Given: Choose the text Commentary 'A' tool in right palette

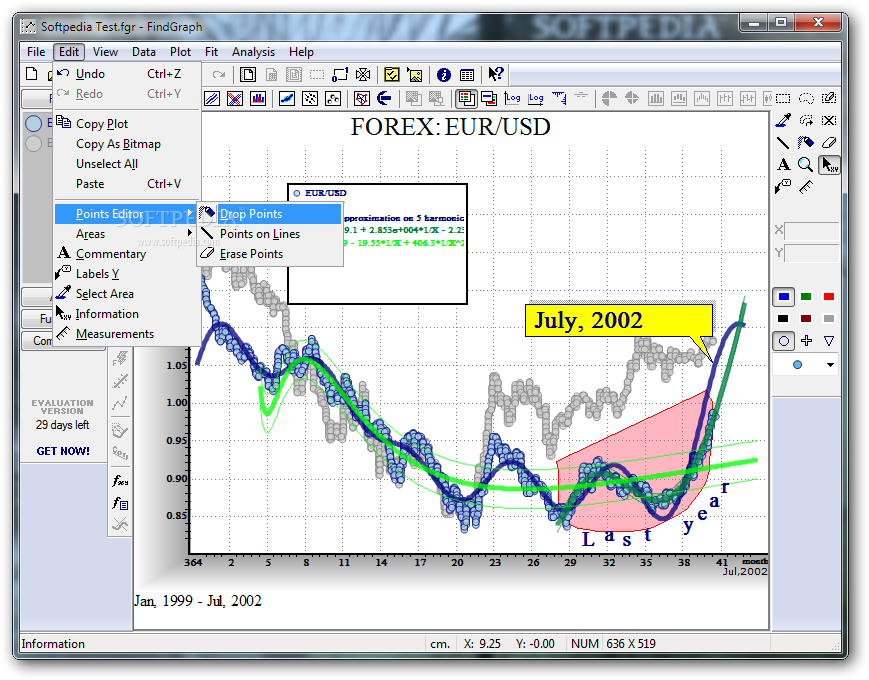Looking at the screenshot, I should [x=783, y=165].
